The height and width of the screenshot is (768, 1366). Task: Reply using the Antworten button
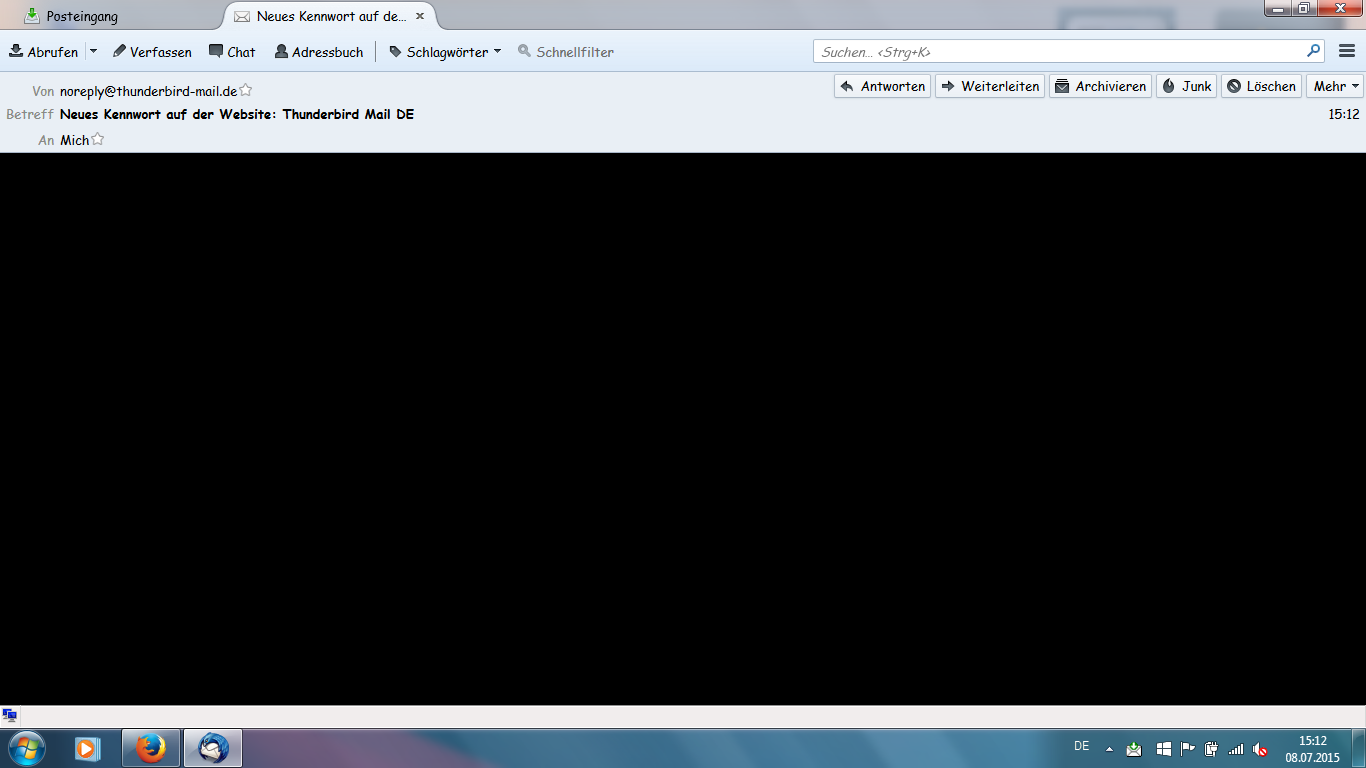pos(882,86)
